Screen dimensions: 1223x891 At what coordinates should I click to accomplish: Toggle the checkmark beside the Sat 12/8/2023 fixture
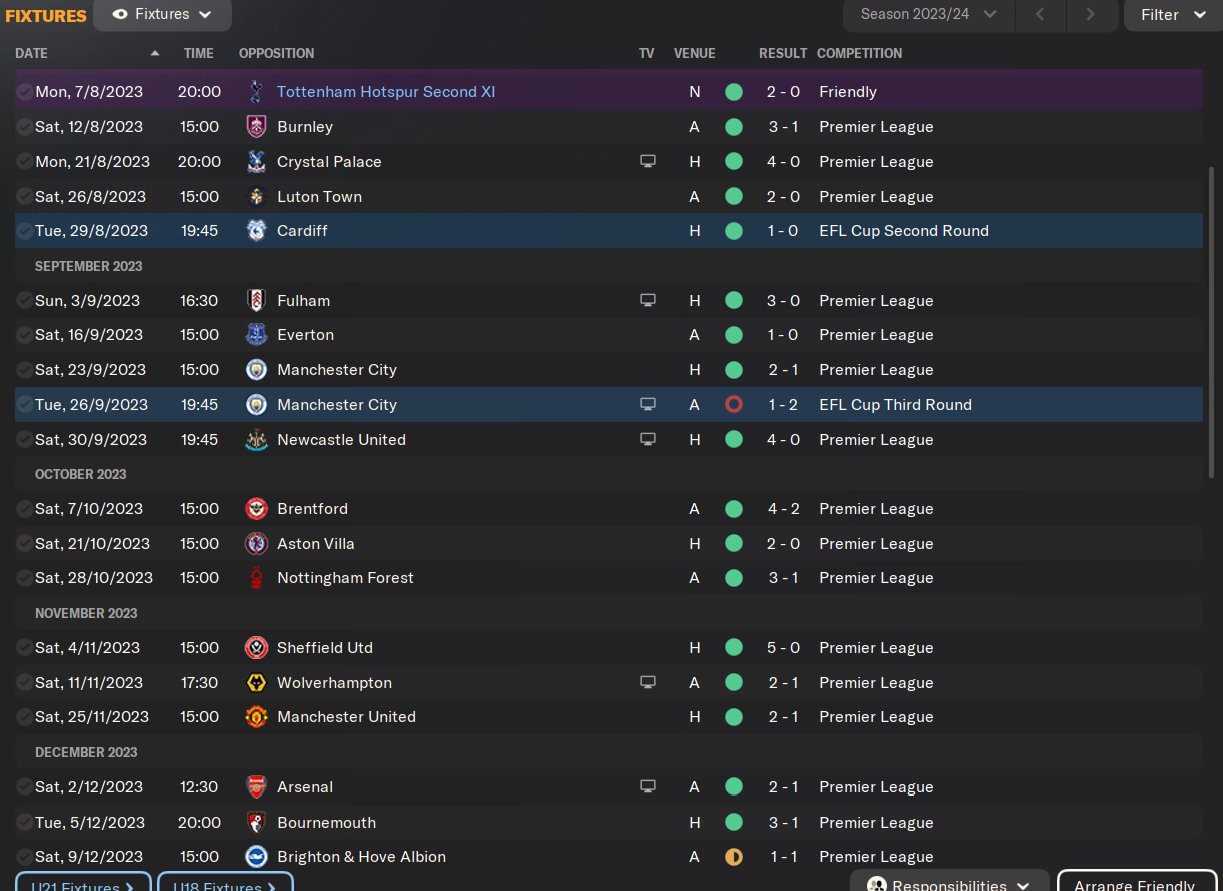click(x=24, y=127)
